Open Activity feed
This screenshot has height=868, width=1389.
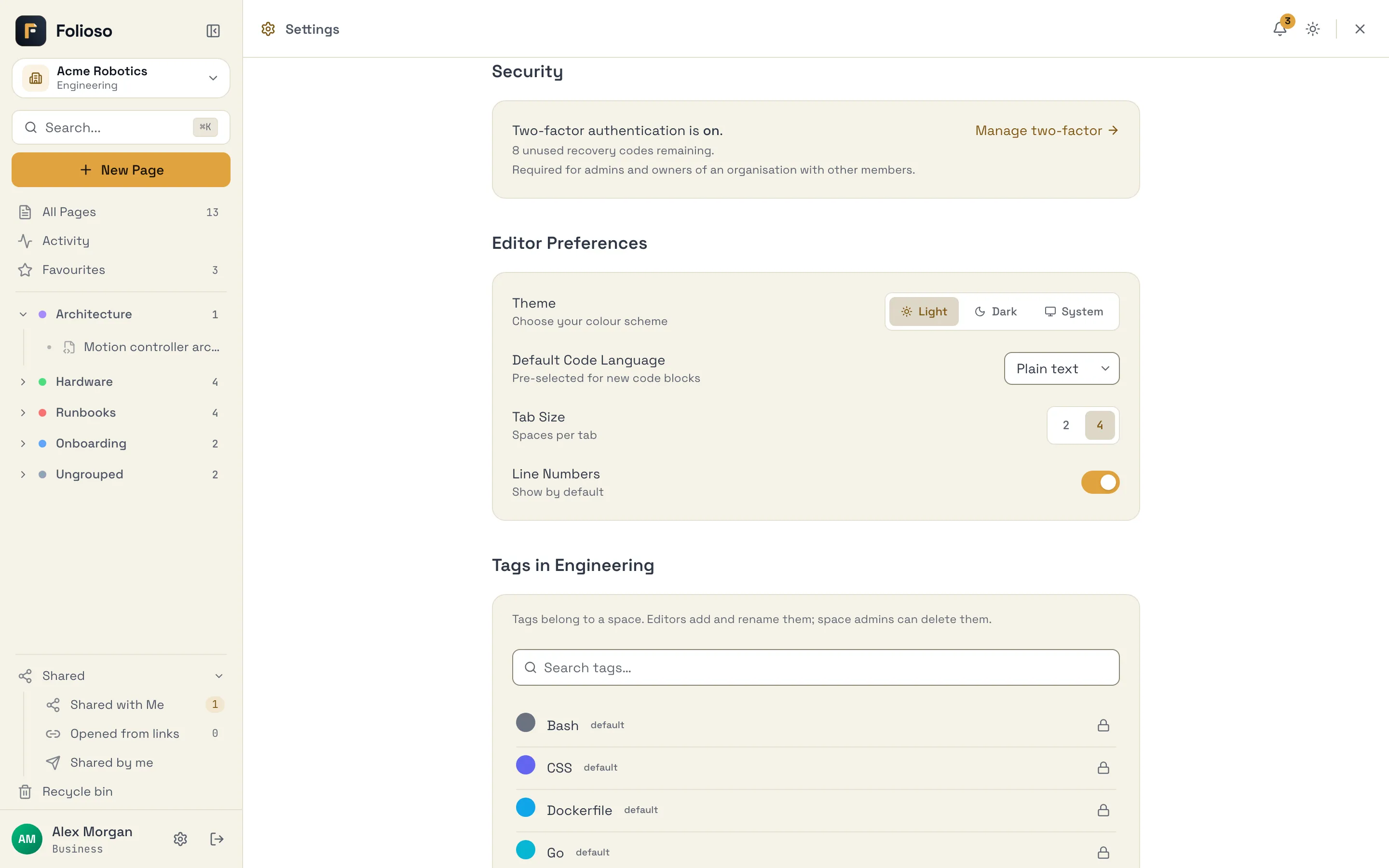[x=121, y=241]
